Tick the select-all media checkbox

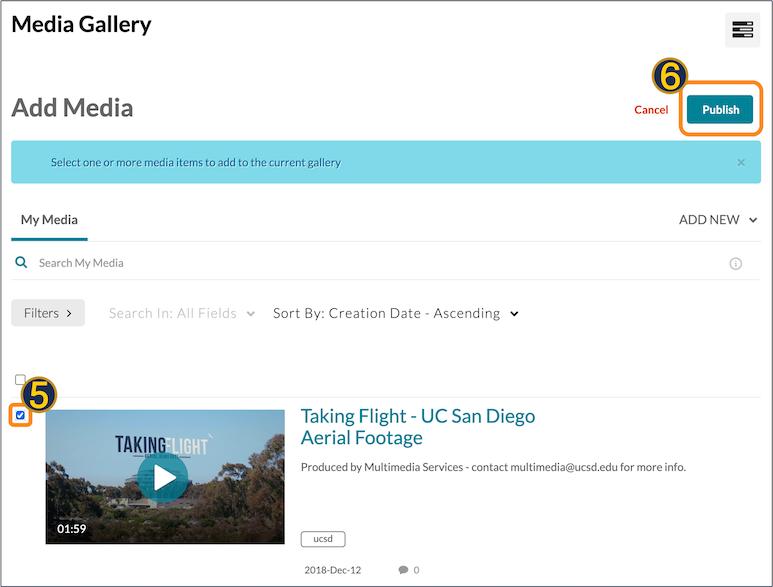(x=20, y=380)
